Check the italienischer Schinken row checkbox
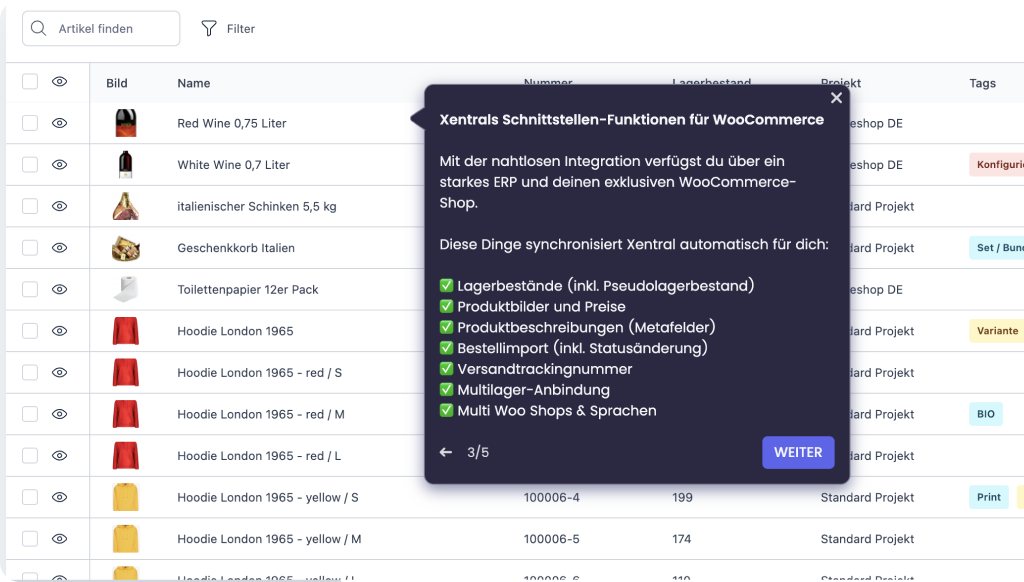1024x582 pixels. click(x=30, y=206)
